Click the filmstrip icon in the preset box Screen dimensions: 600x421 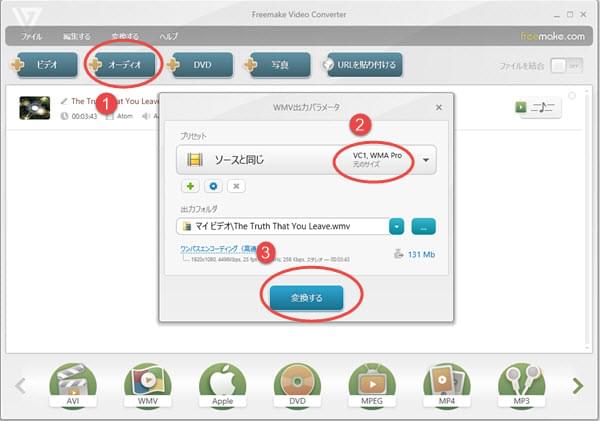(195, 160)
